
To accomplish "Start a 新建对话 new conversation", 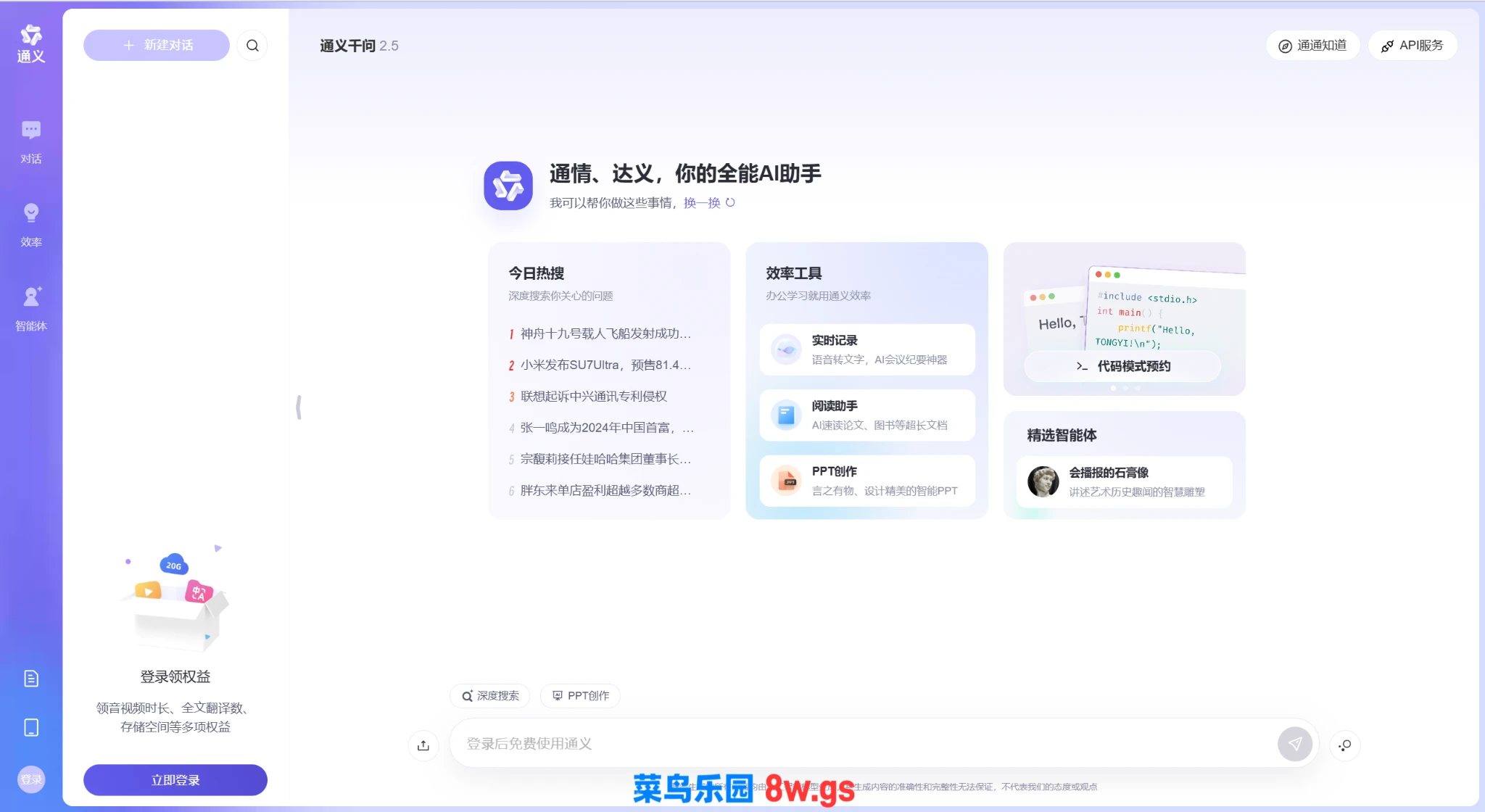I will tap(157, 45).
